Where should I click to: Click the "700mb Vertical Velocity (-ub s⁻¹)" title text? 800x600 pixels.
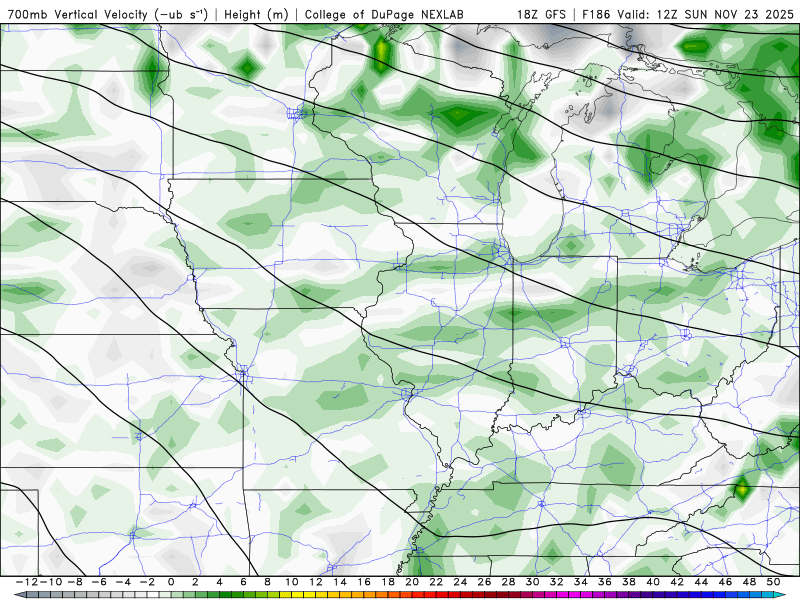[x=108, y=14]
